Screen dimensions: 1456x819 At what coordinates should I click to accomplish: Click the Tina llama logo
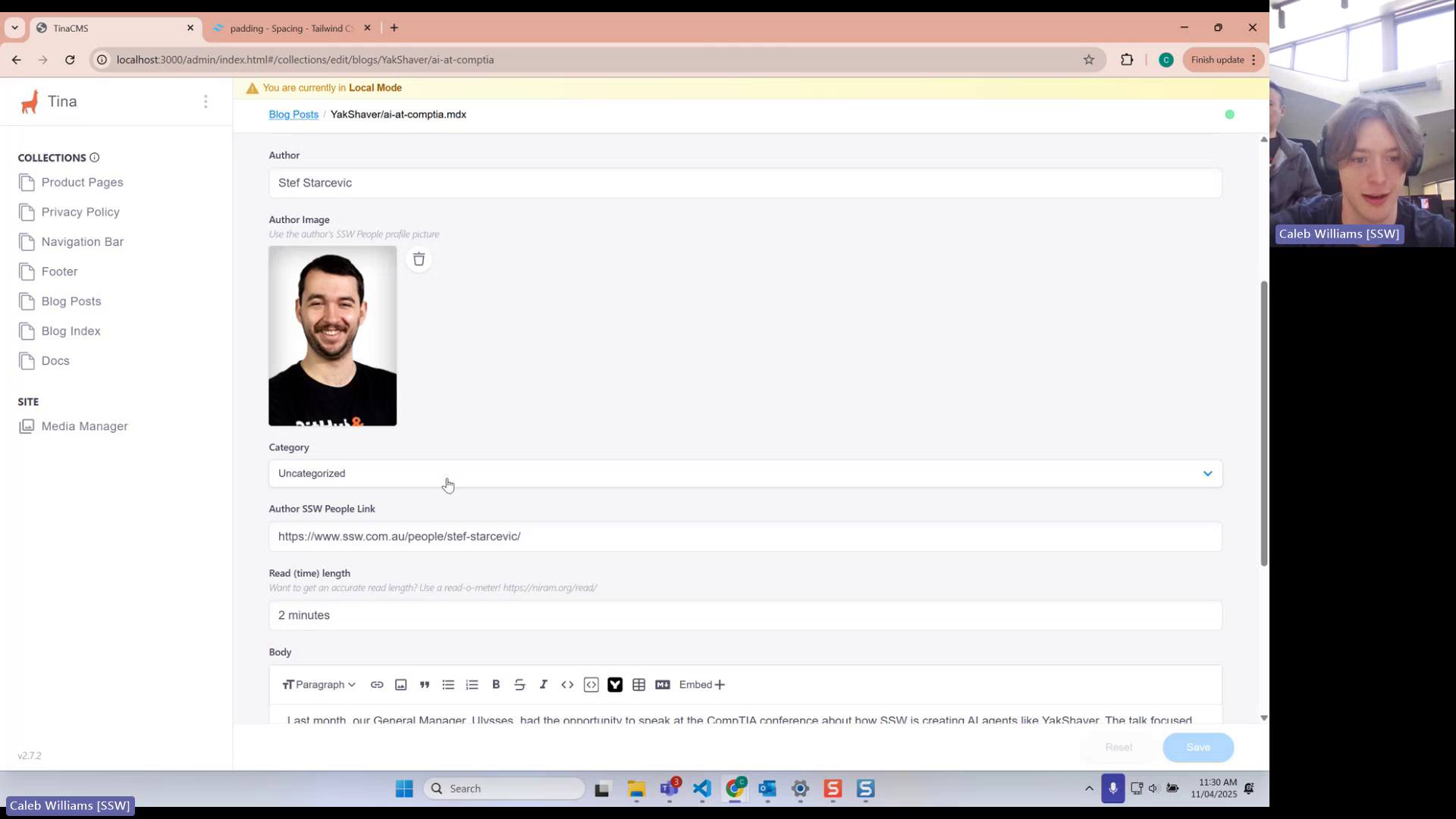coord(30,102)
